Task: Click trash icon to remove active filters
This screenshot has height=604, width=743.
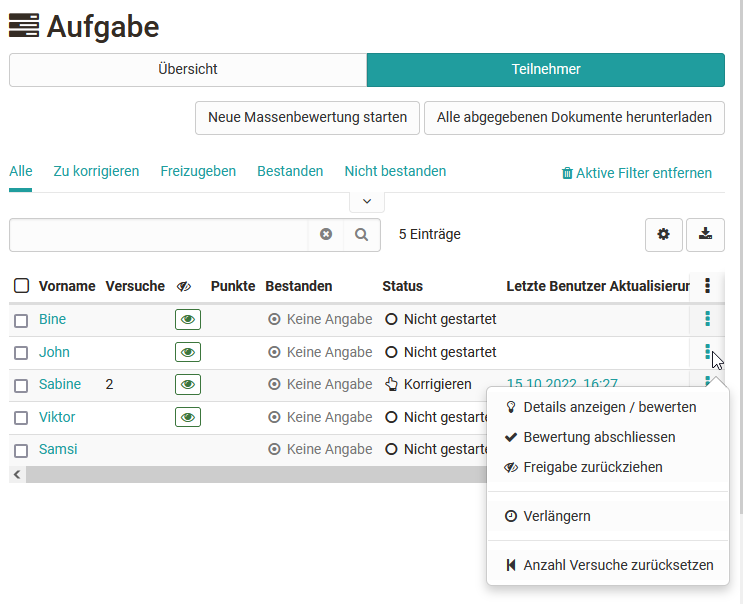Action: 567,173
